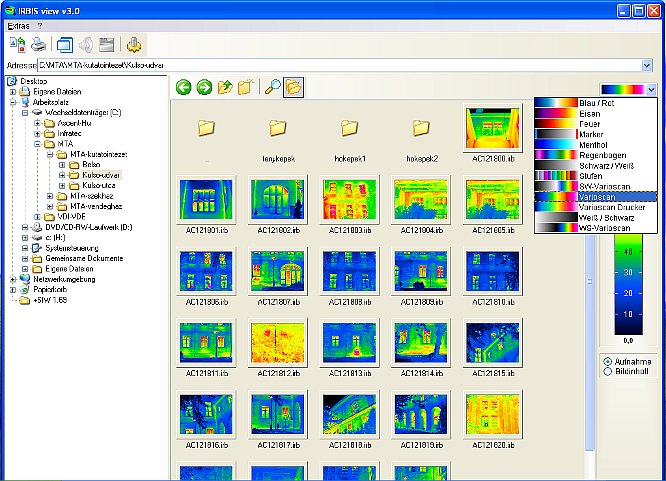
Task: Collapse the Arbeitsplatz tree node
Action: click(13, 102)
